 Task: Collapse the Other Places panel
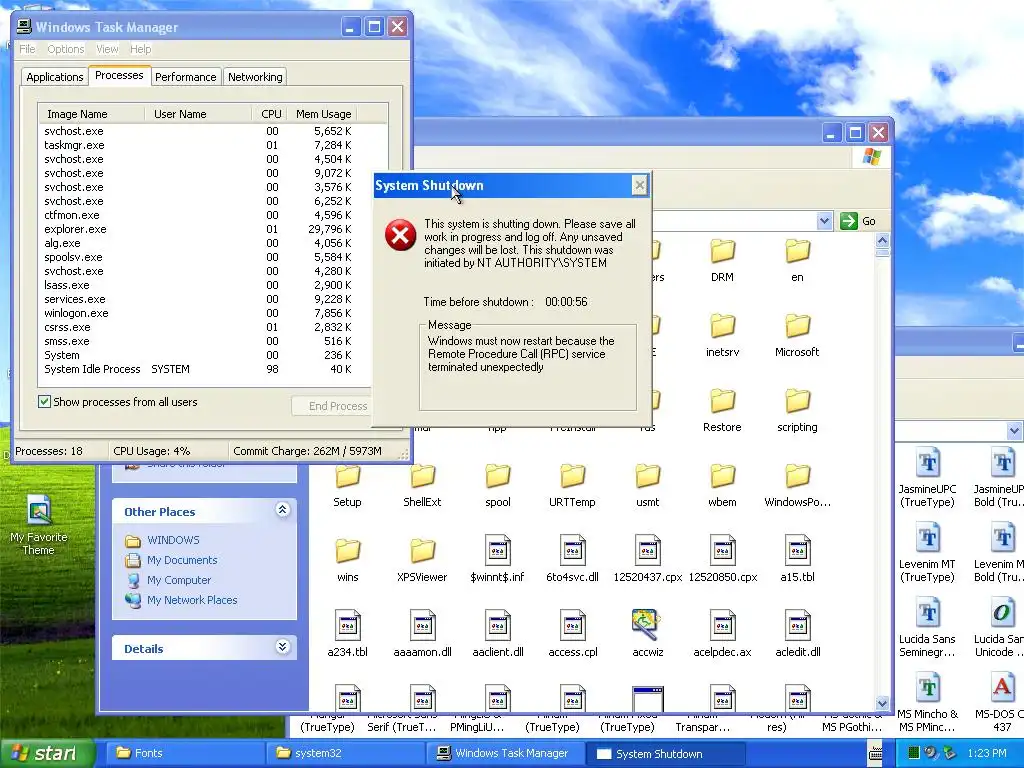(x=282, y=510)
